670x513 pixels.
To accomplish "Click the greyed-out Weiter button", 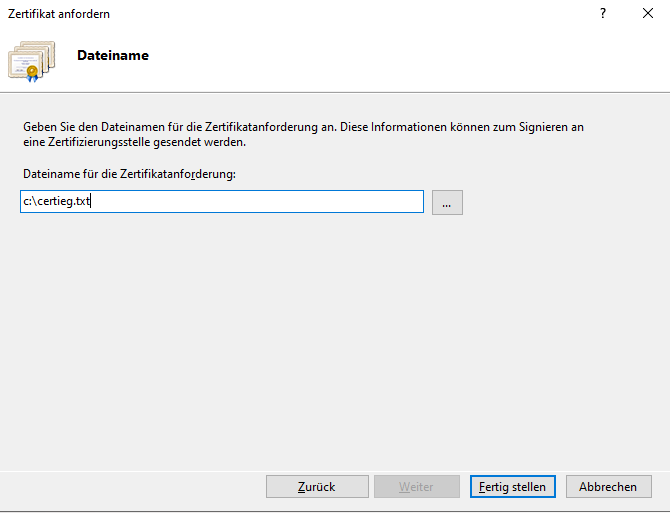I will 416,487.
